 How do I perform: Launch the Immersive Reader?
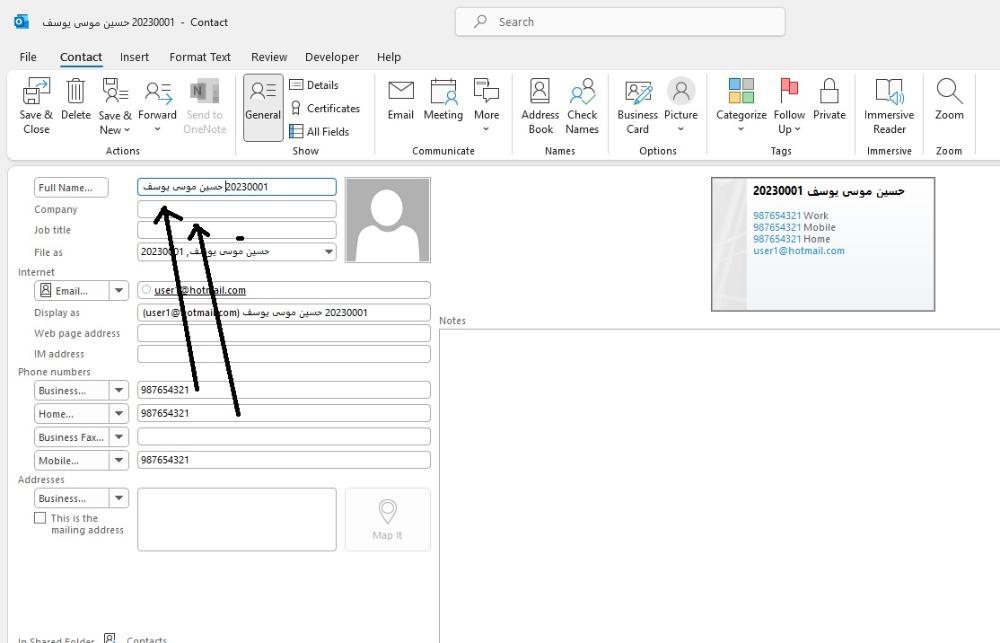[889, 91]
